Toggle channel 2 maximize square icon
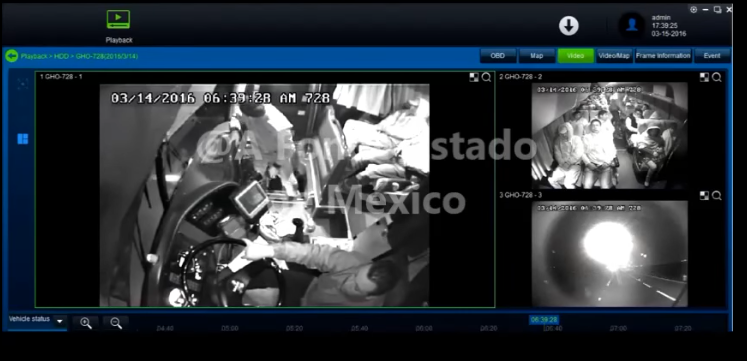This screenshot has height=361, width=747. (x=704, y=77)
